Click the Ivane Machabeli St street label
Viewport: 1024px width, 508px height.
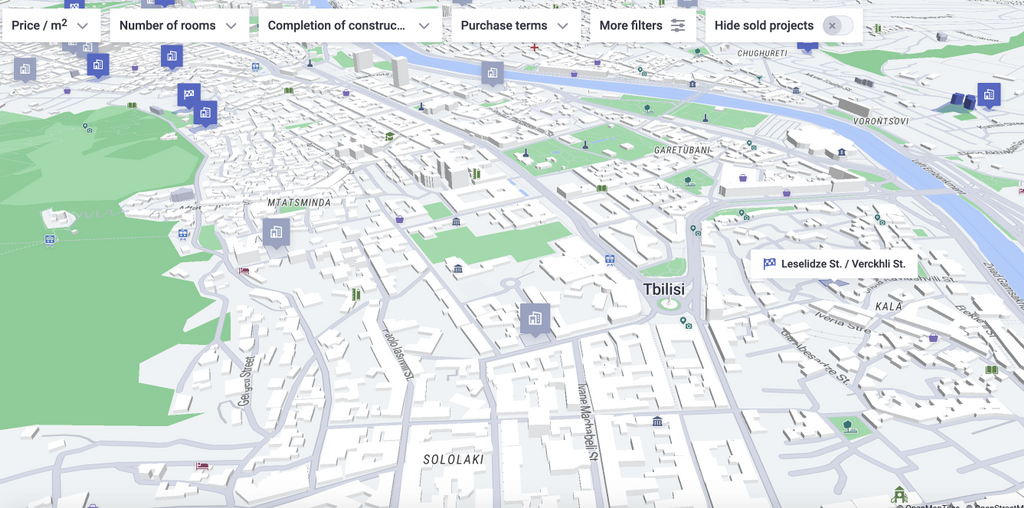(586, 422)
